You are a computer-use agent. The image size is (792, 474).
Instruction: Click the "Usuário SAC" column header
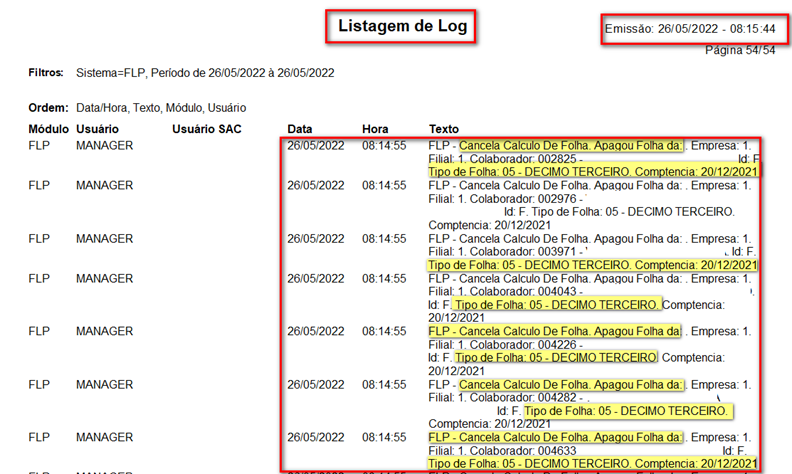click(207, 129)
